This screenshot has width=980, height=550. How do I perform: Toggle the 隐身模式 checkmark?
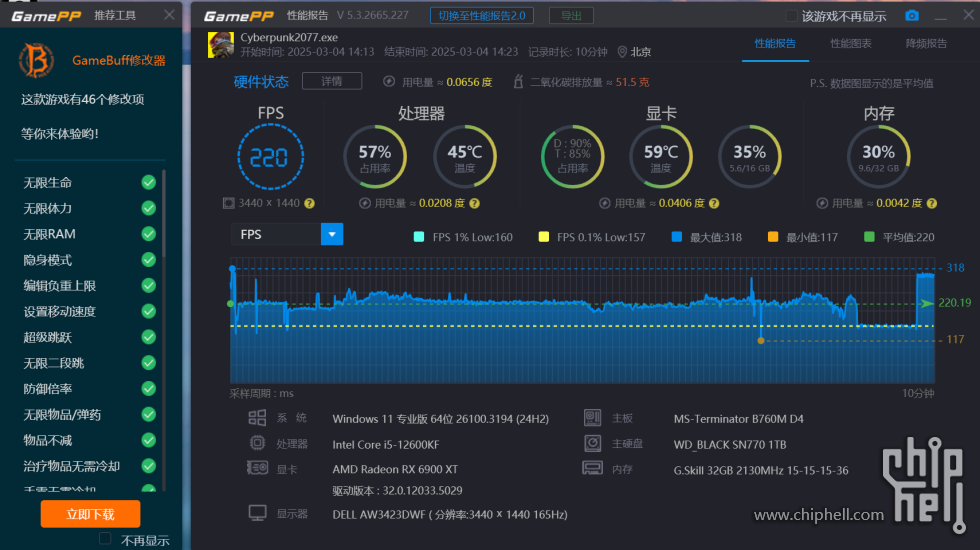click(x=148, y=259)
